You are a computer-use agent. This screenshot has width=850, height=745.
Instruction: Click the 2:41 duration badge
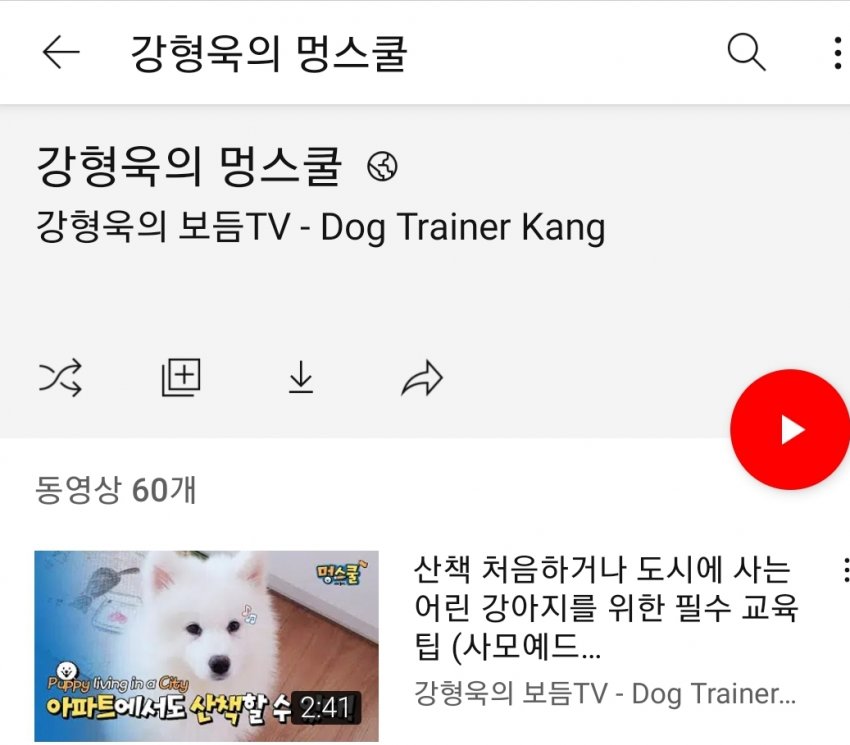pyautogui.click(x=325, y=708)
